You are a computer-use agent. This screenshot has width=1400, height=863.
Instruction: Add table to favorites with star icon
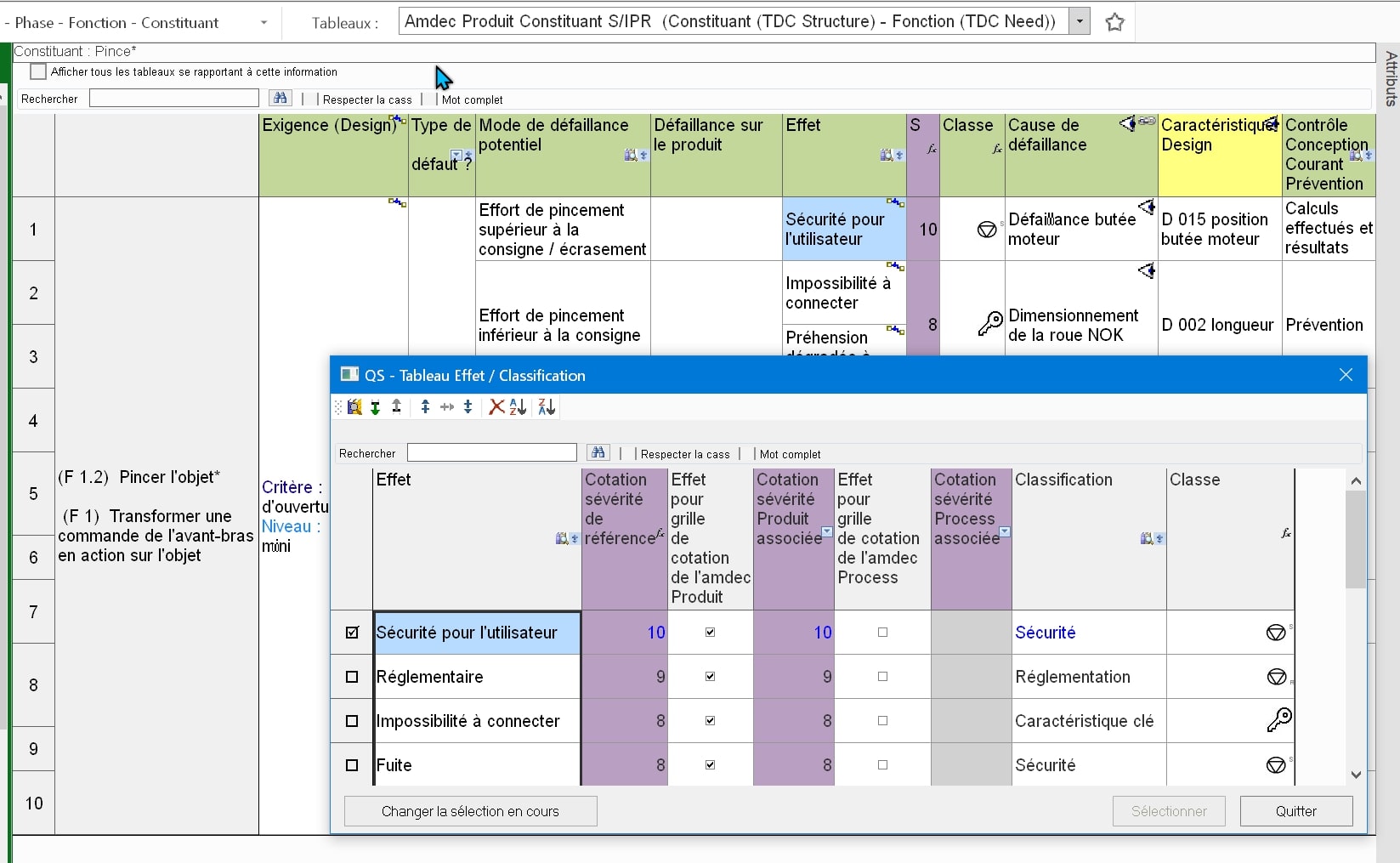pyautogui.click(x=1115, y=22)
